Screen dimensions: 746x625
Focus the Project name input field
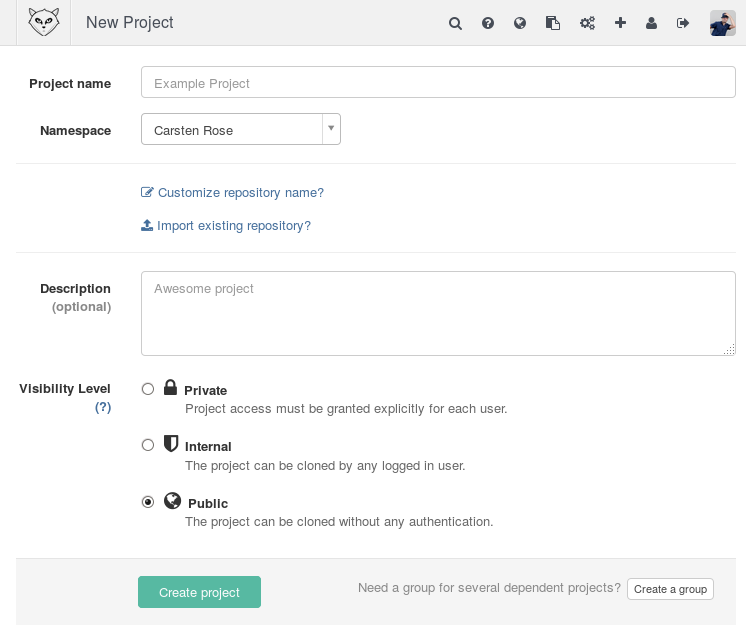[438, 83]
